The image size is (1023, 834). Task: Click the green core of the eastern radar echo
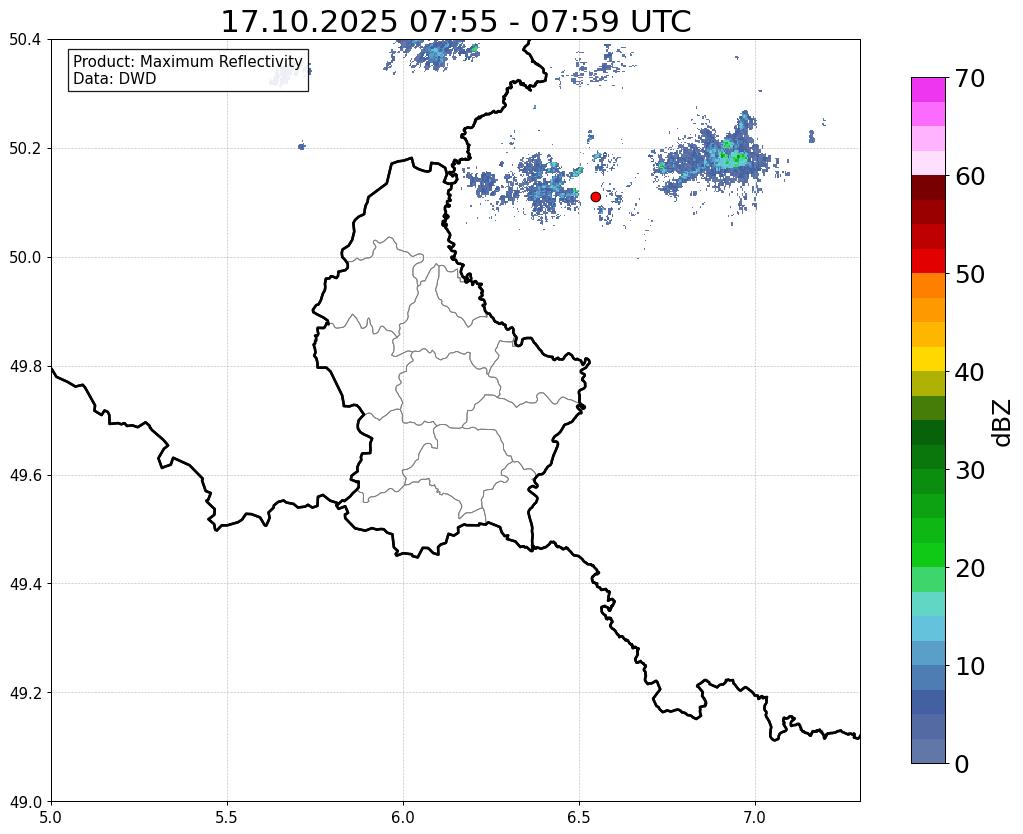tap(736, 157)
